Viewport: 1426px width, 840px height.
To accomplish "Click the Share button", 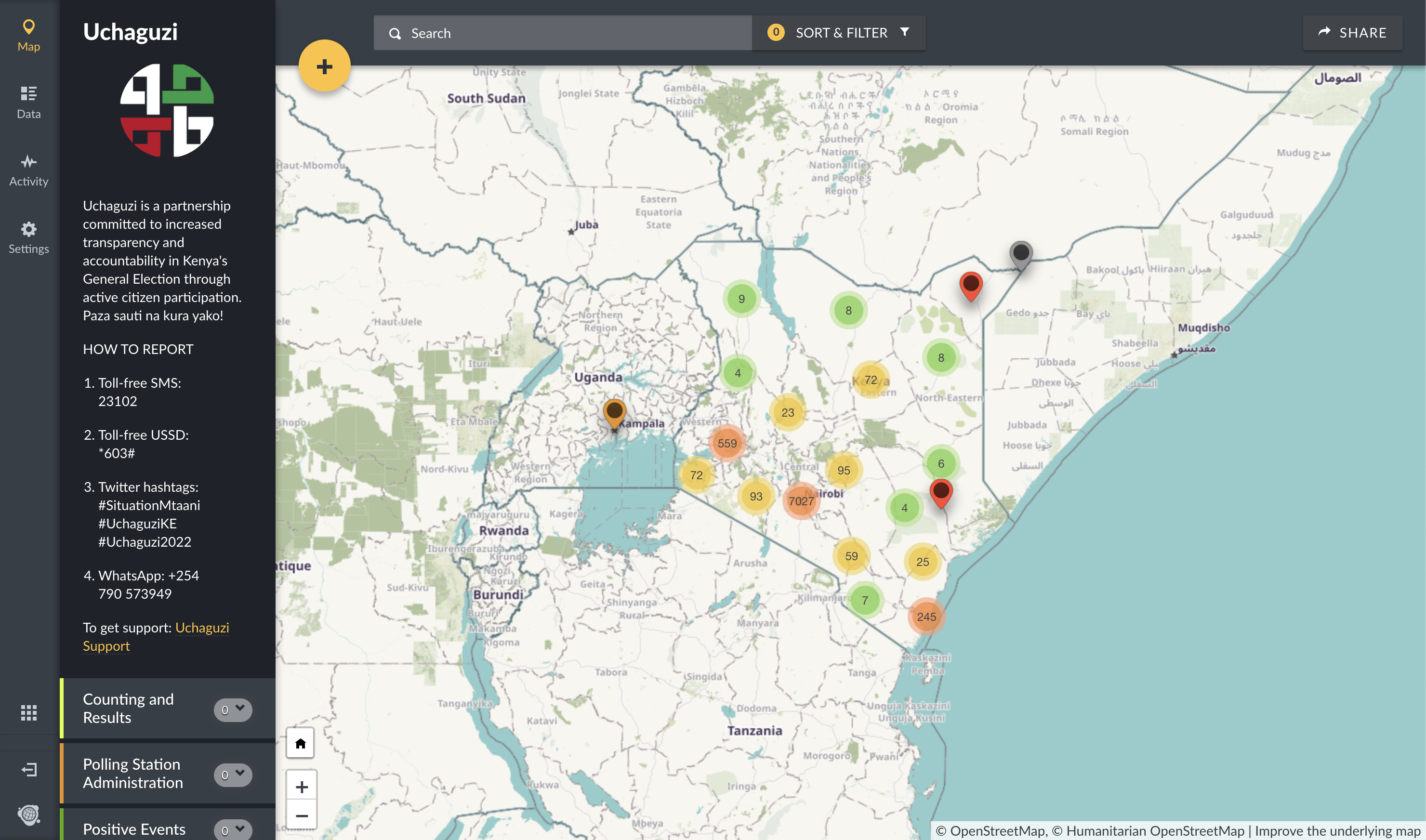I will tap(1352, 33).
